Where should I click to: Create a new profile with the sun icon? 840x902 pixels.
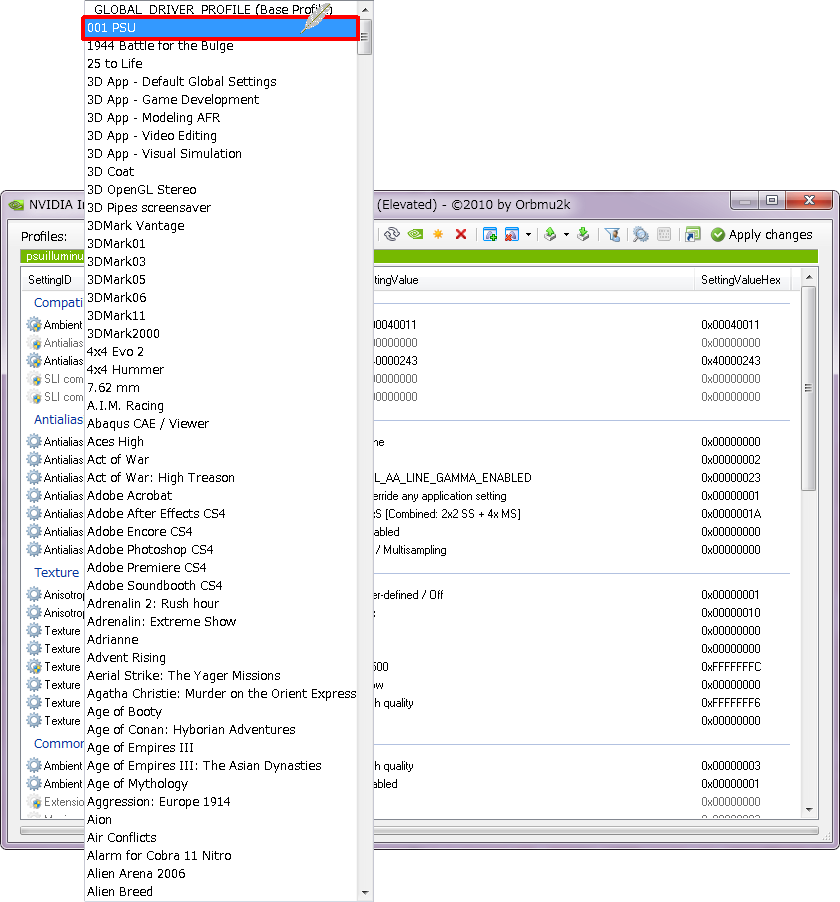click(x=438, y=234)
